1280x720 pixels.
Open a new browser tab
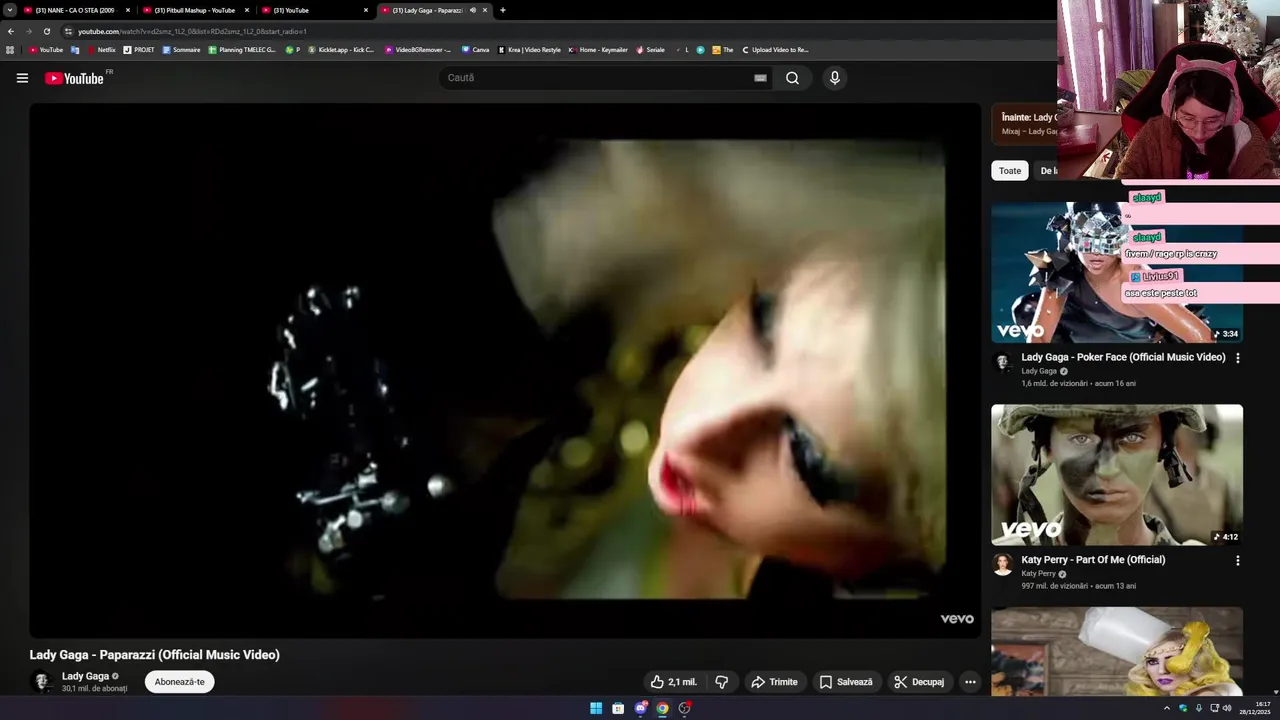click(x=502, y=10)
